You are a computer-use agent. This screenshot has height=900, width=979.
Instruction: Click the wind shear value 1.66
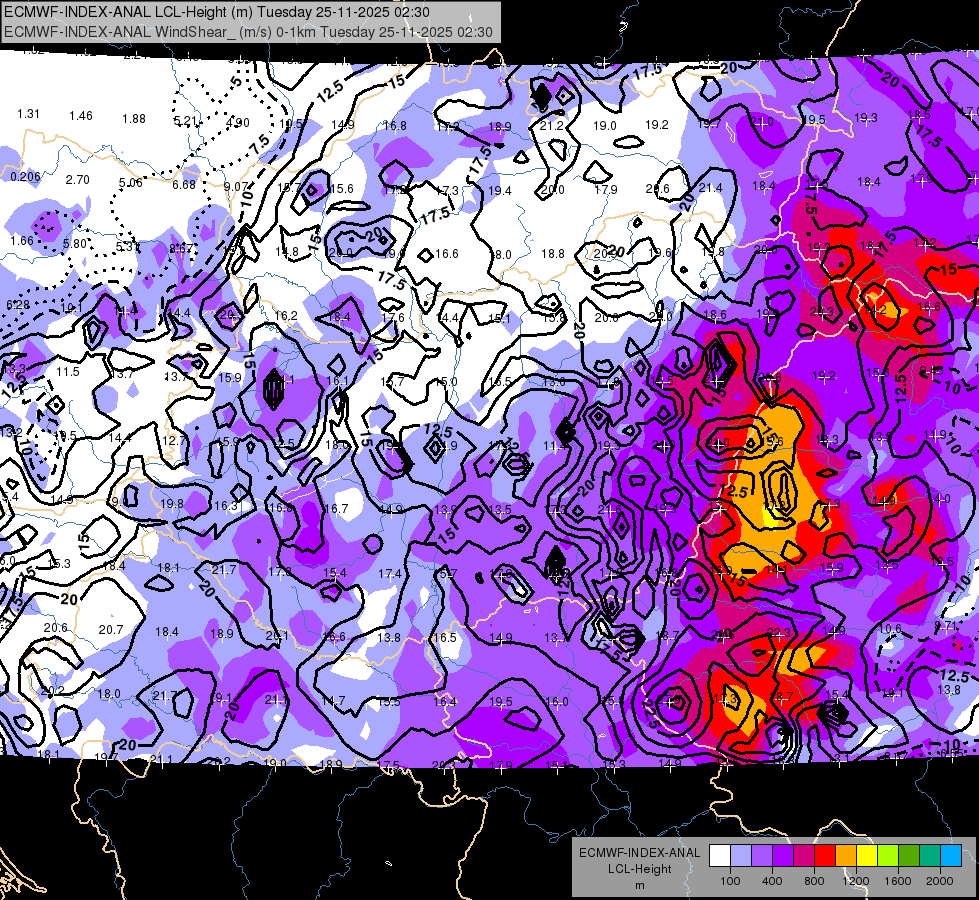pos(22,240)
